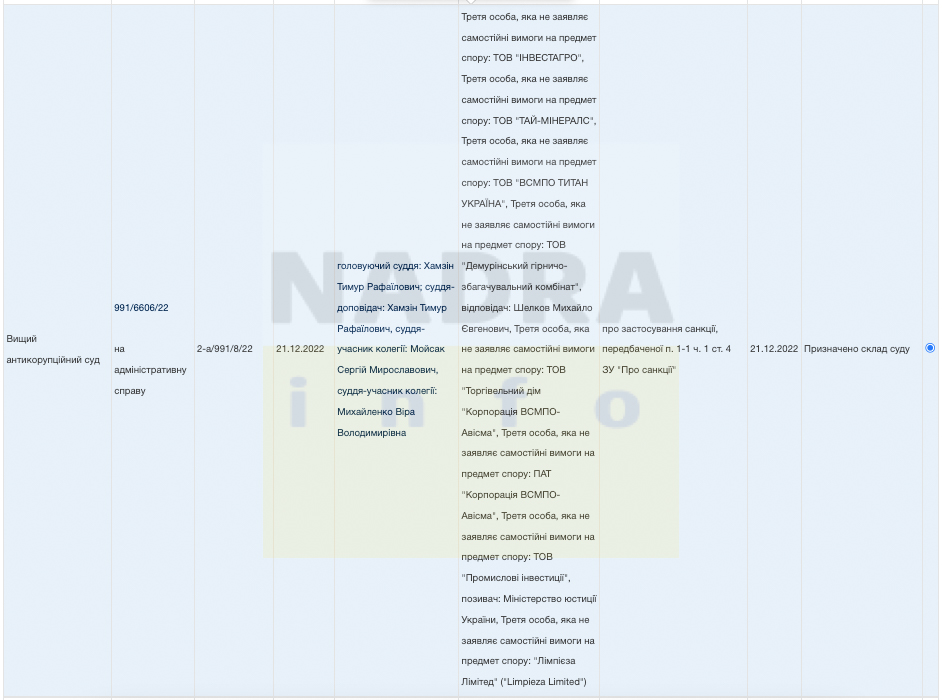Click the text 'на адміністративну справу'

(x=150, y=369)
